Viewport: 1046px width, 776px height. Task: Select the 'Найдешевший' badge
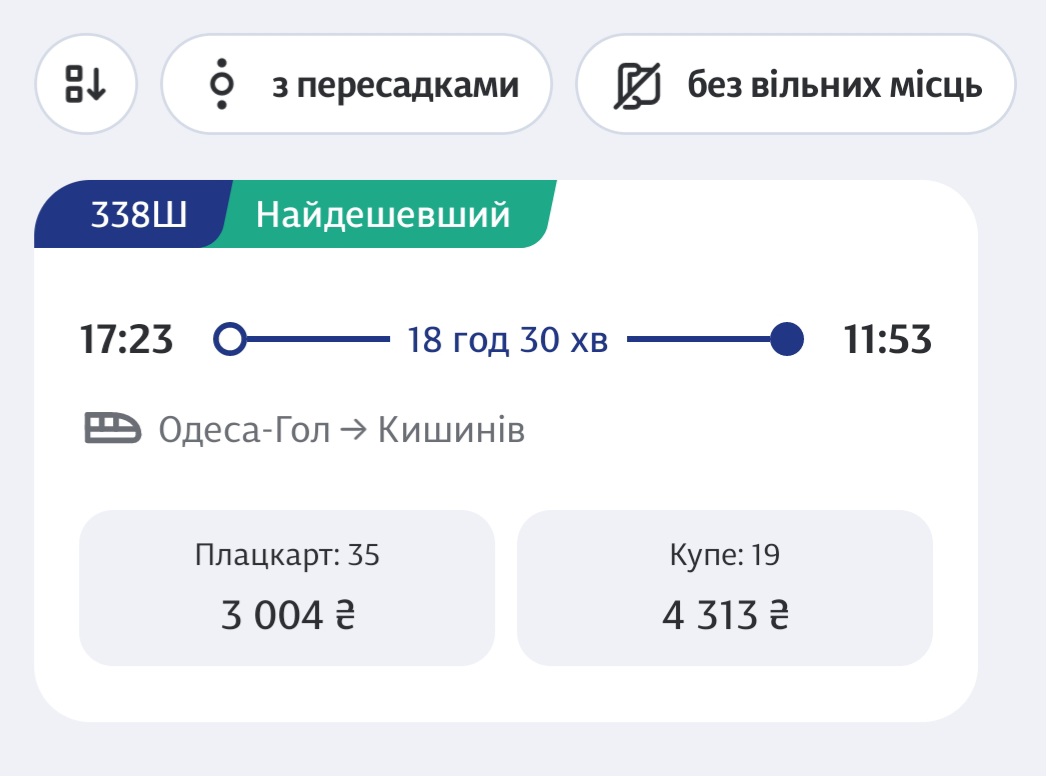(x=381, y=211)
